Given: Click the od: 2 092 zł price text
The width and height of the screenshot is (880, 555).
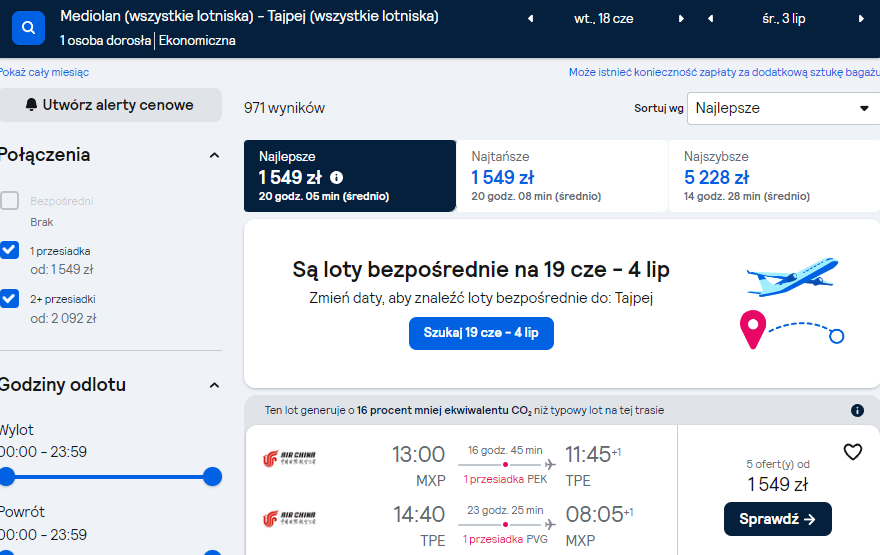Looking at the screenshot, I should [63, 319].
